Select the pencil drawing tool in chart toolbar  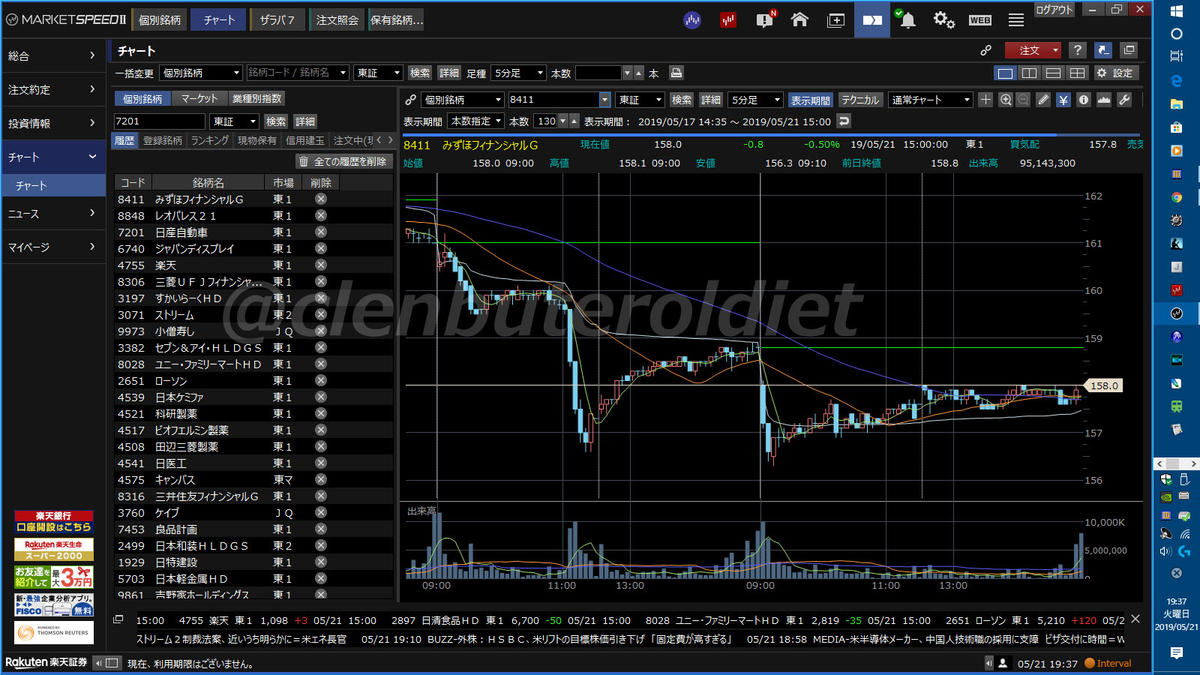(1044, 100)
